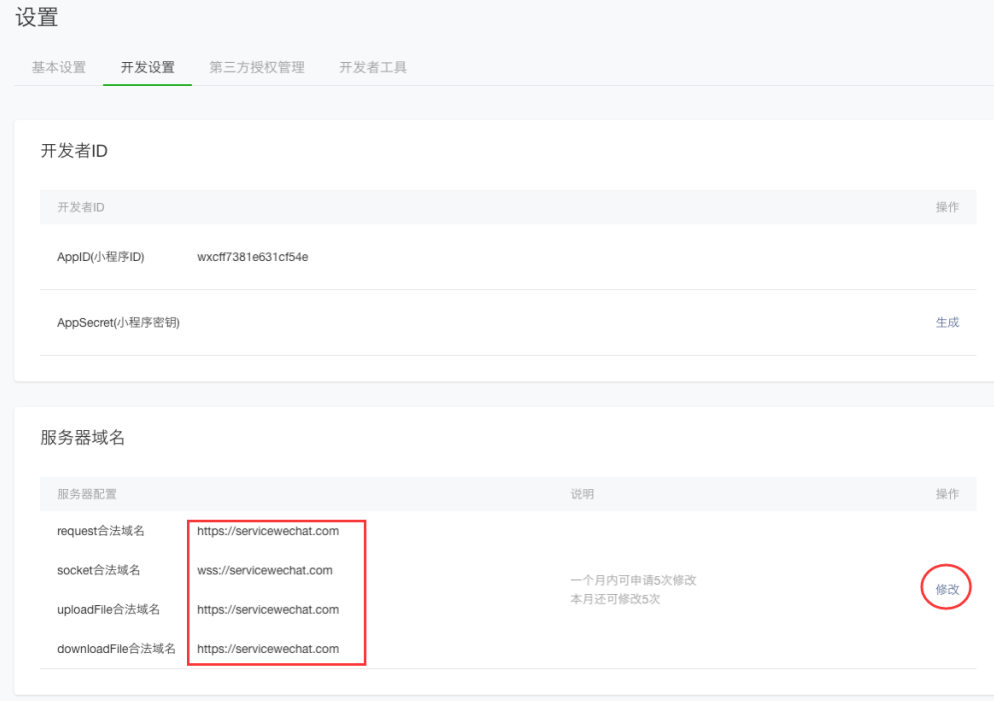This screenshot has width=994, height=701.
Task: Click the 生成 link to generate AppSecret
Action: point(946,322)
